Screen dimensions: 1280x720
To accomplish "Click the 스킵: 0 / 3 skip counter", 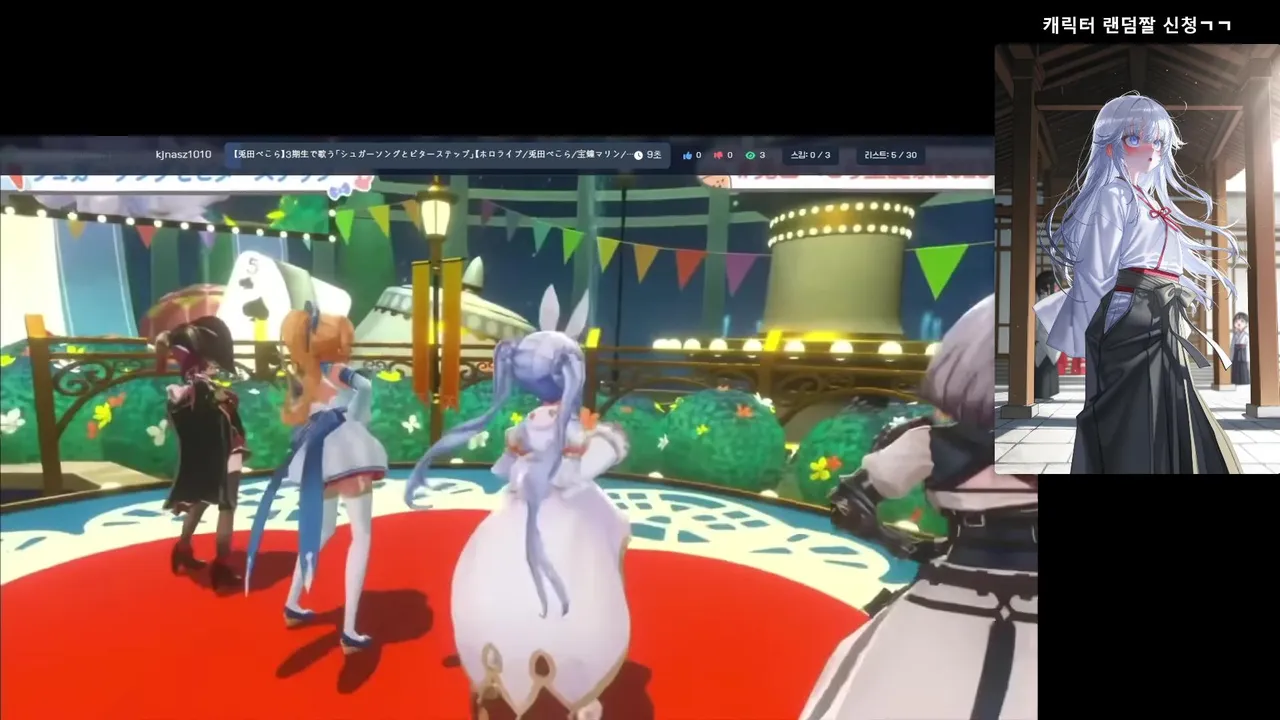I will (810, 155).
